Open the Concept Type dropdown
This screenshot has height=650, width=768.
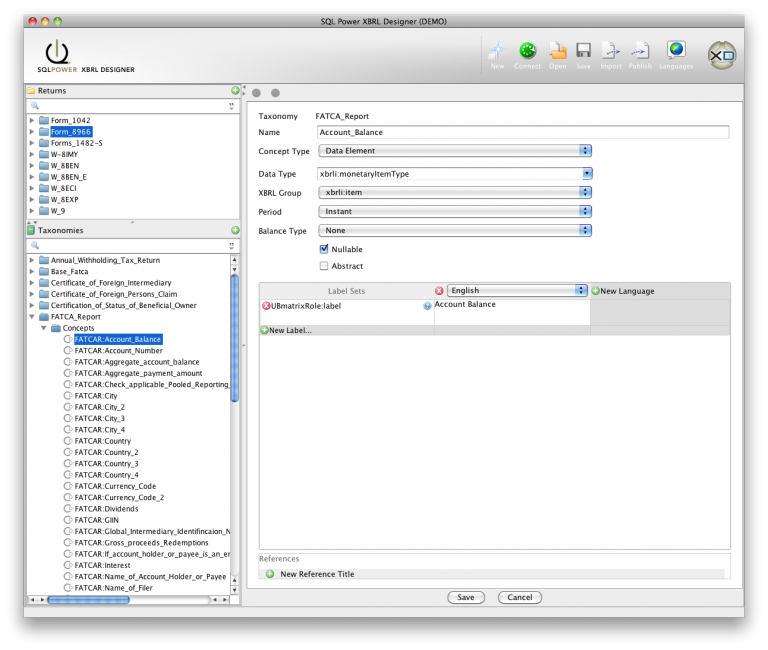(455, 151)
